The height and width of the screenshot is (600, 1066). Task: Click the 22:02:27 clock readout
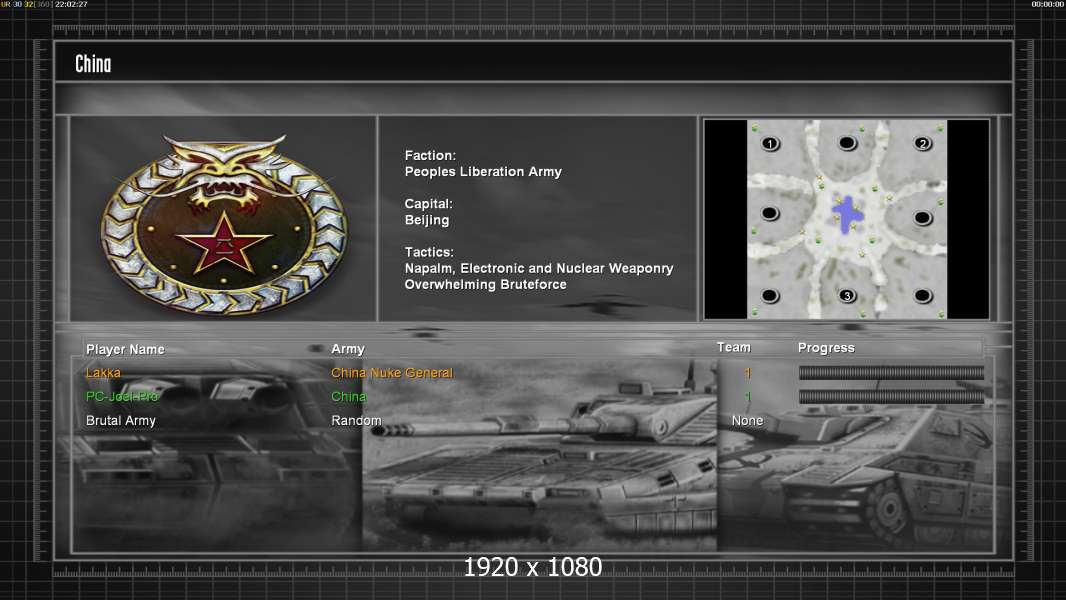coord(71,4)
